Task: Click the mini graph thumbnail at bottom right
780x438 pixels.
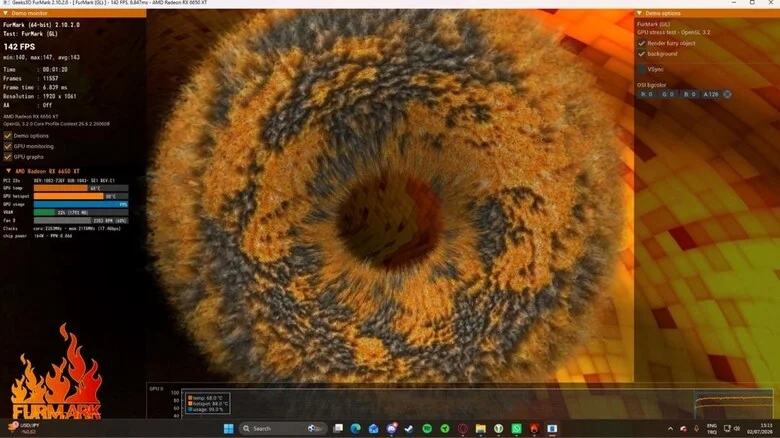Action: [734, 404]
